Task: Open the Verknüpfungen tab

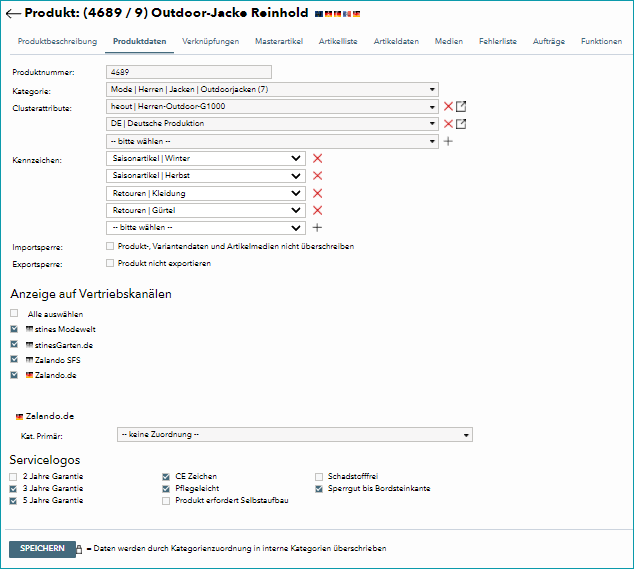Action: [x=210, y=41]
